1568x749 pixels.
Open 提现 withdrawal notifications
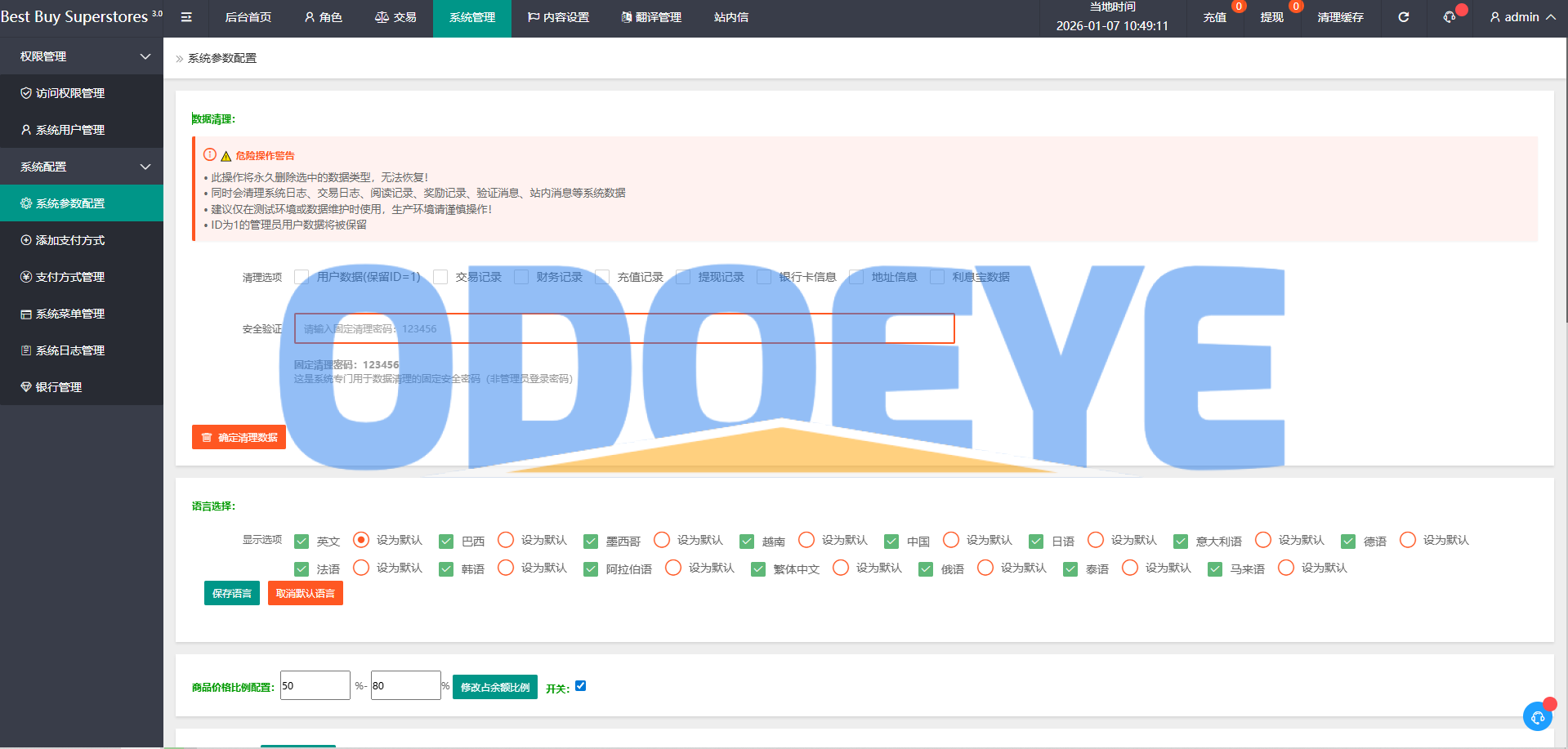coord(1271,17)
